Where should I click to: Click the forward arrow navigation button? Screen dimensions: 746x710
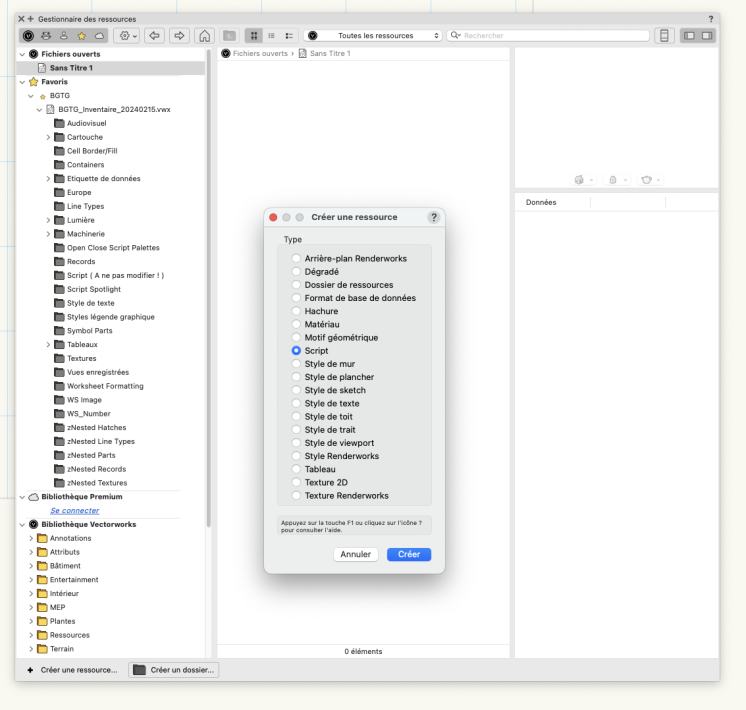pyautogui.click(x=180, y=35)
